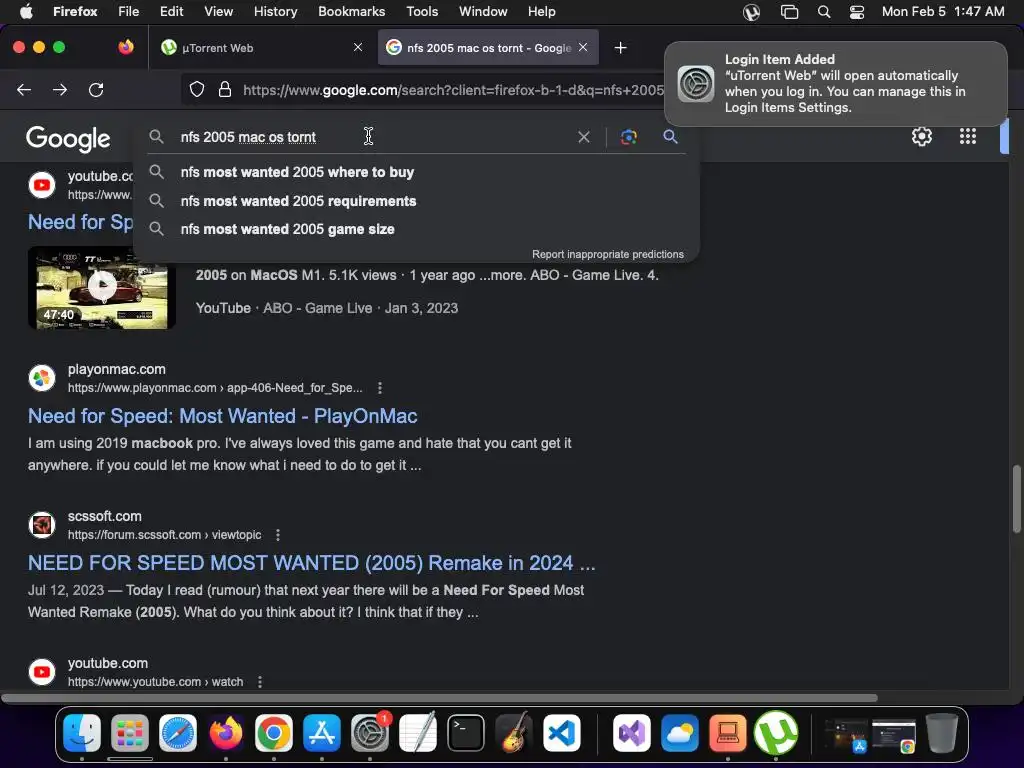Click the horizontal page scrollbar
This screenshot has width=1024, height=768.
click(x=439, y=697)
